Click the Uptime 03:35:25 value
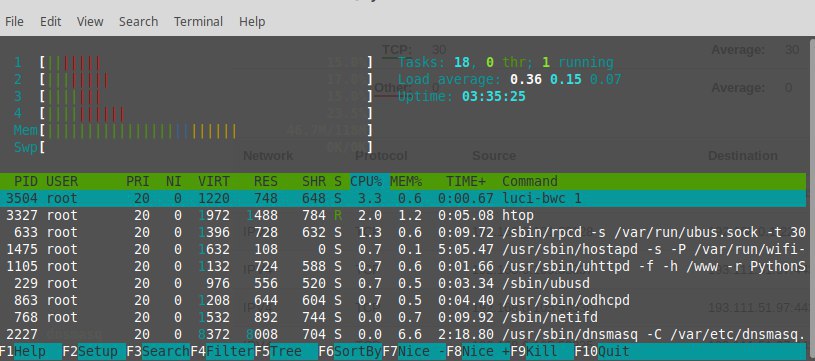The image size is (815, 361). [x=493, y=97]
